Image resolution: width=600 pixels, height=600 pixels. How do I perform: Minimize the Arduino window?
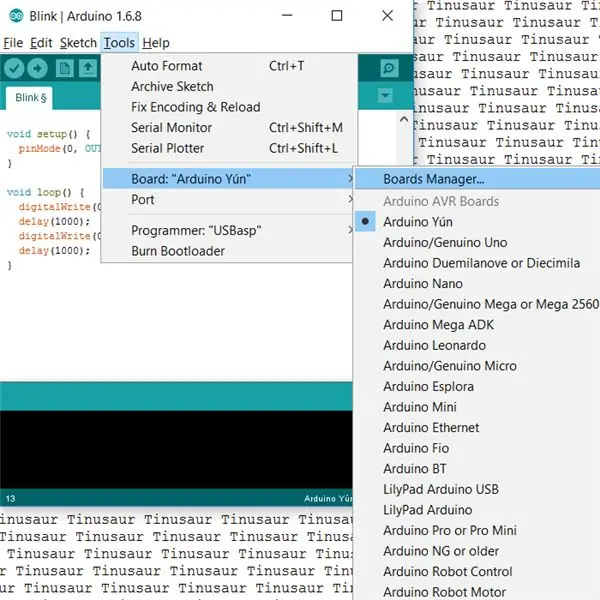(x=287, y=16)
